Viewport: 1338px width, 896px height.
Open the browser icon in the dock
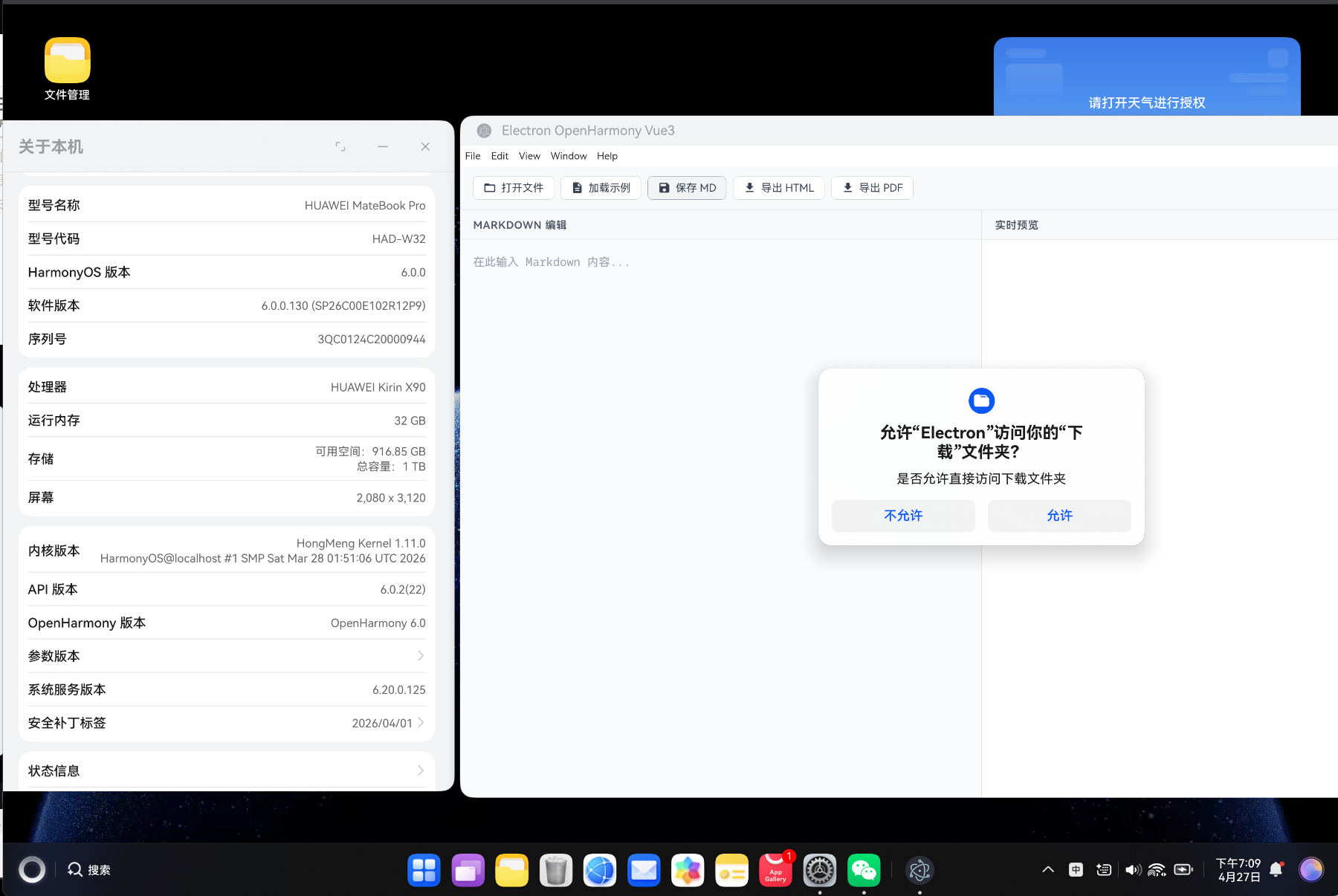click(600, 870)
